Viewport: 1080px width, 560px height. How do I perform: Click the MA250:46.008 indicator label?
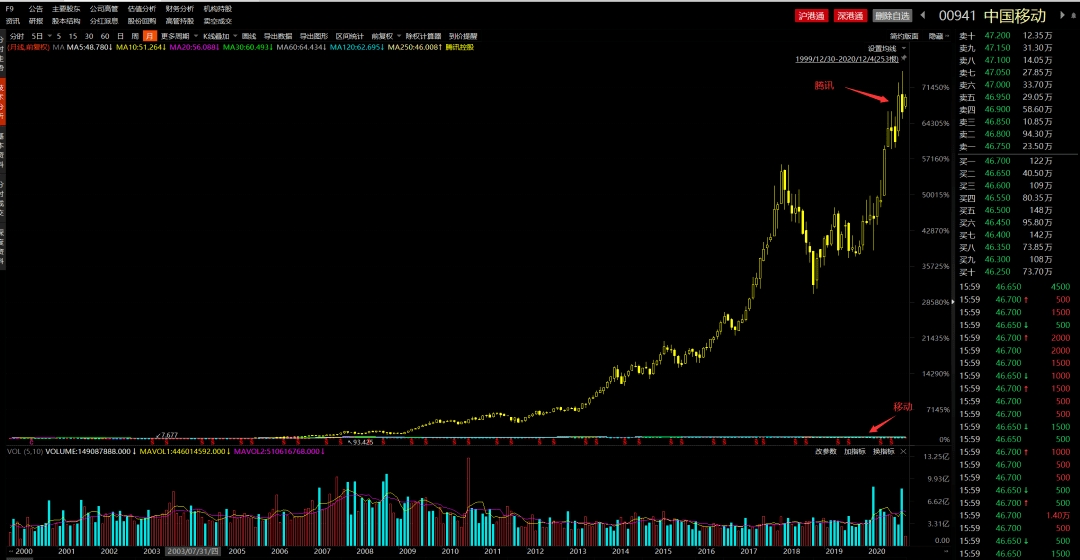(414, 48)
